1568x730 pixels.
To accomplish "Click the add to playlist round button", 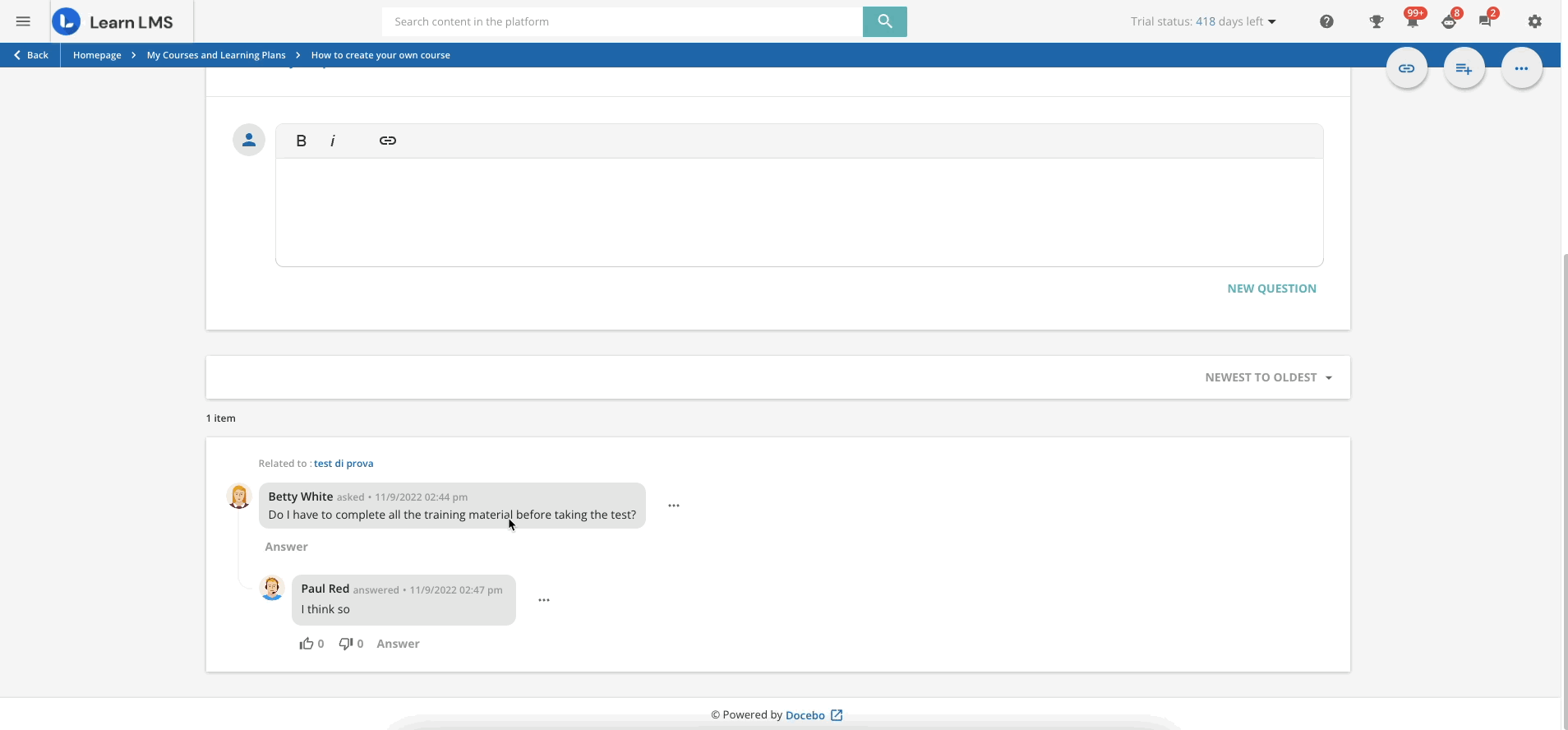I will [x=1464, y=68].
